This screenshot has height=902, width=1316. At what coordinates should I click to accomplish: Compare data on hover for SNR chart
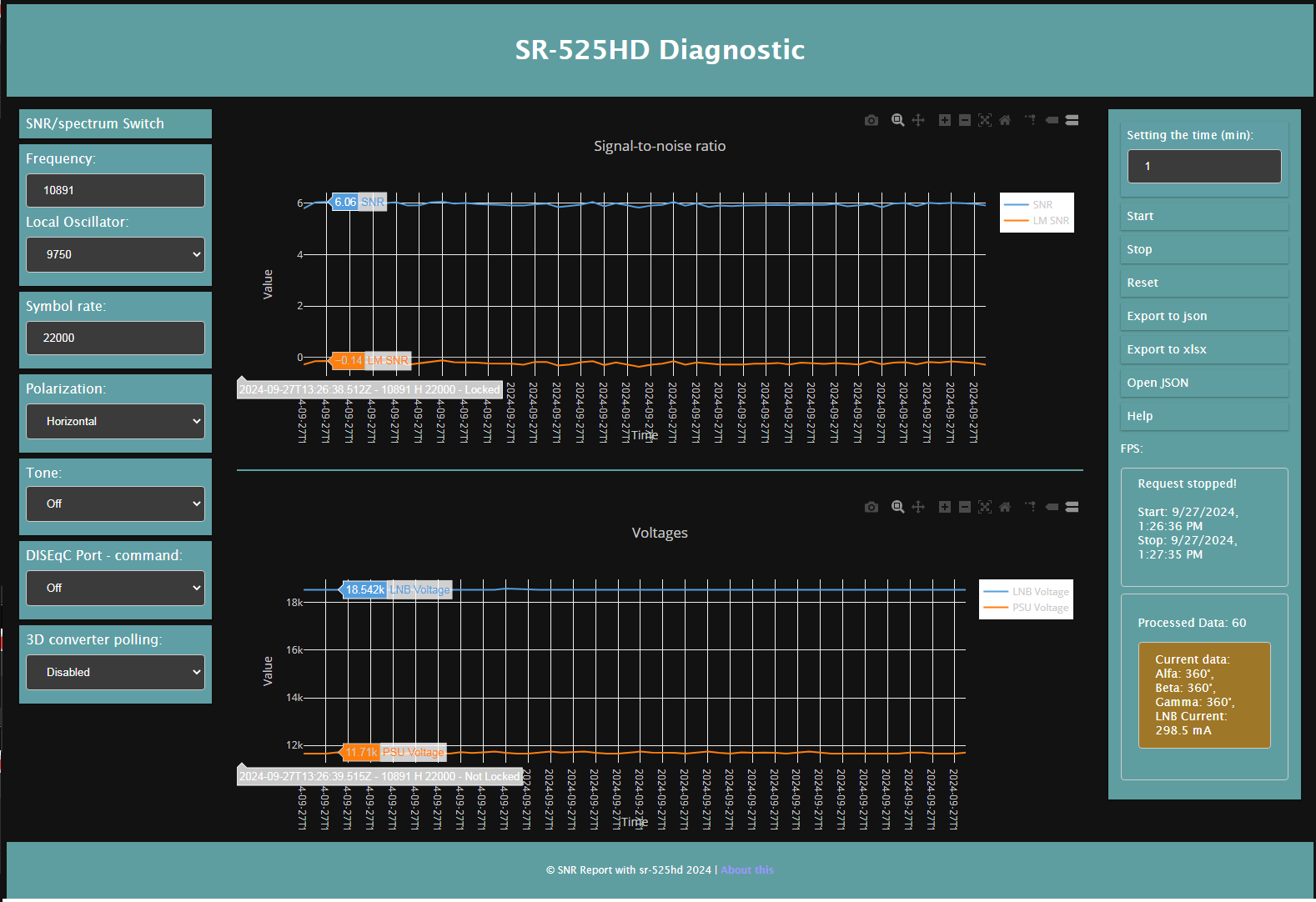point(1072,120)
